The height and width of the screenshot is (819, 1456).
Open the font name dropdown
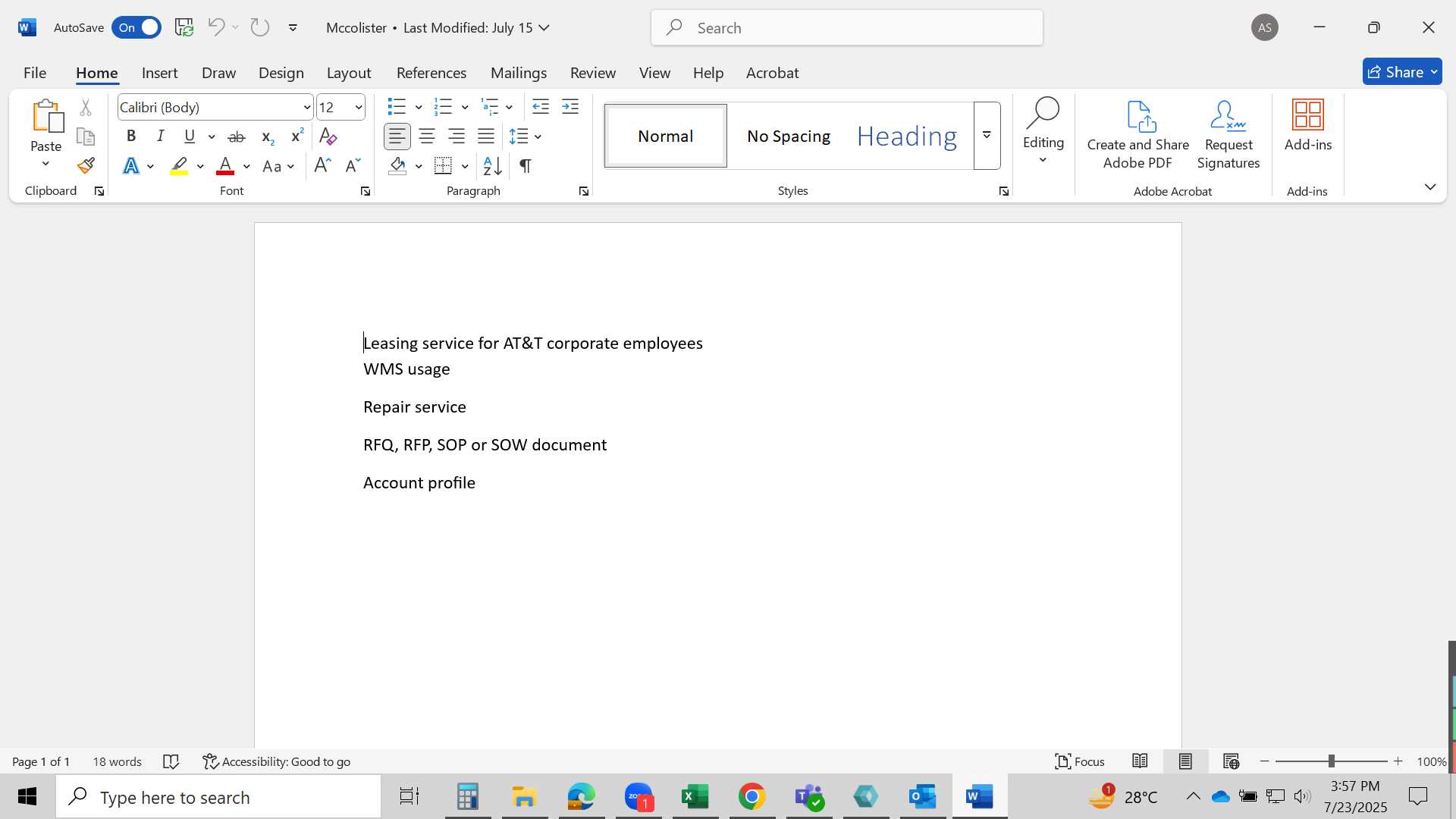click(307, 108)
